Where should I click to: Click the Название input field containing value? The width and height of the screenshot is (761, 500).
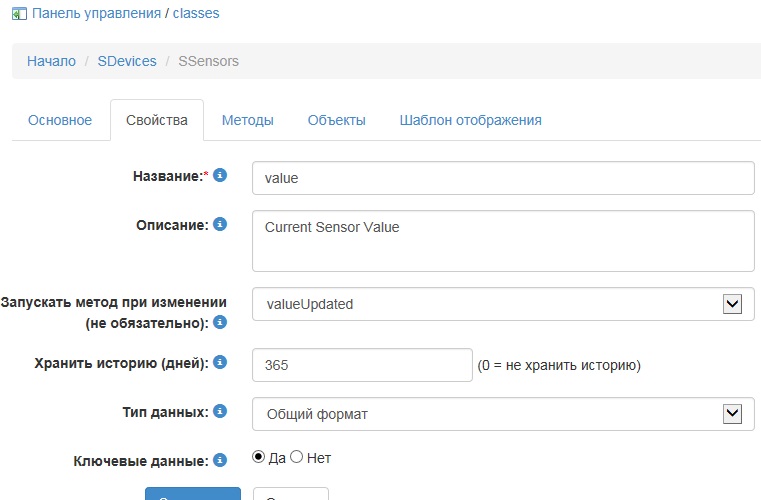[x=503, y=178]
